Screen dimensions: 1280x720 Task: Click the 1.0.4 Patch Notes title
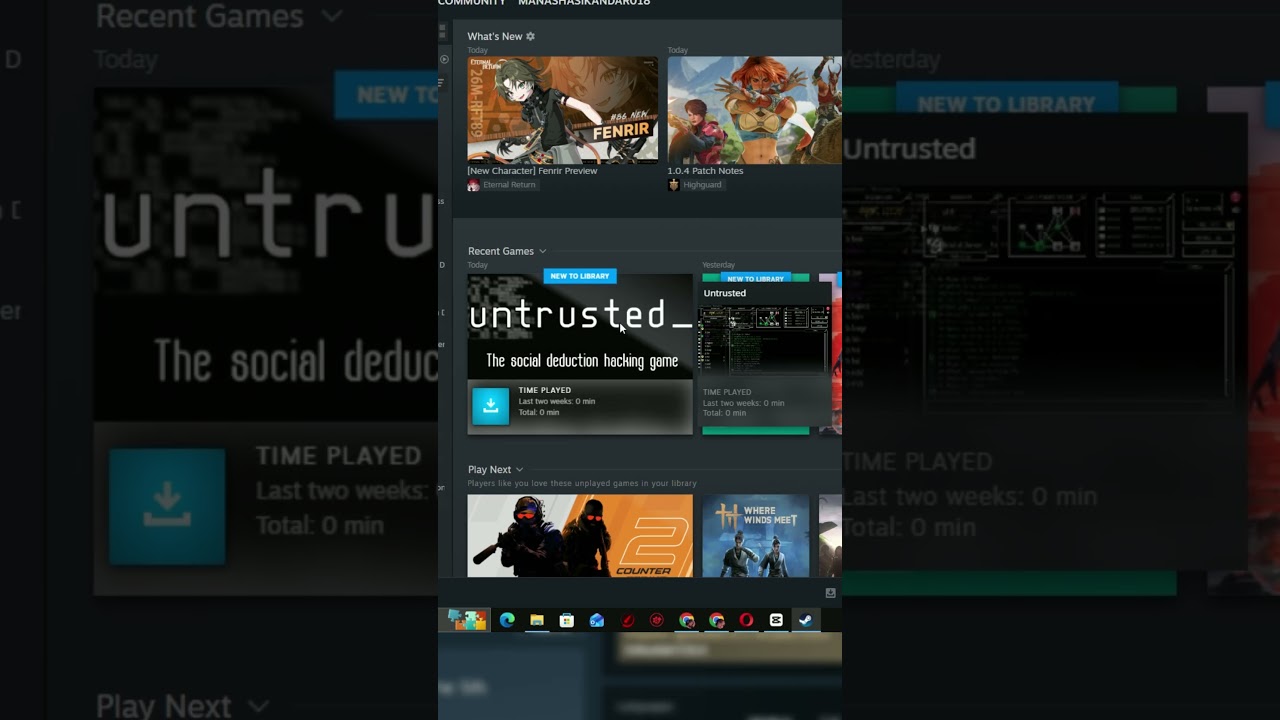click(x=705, y=171)
